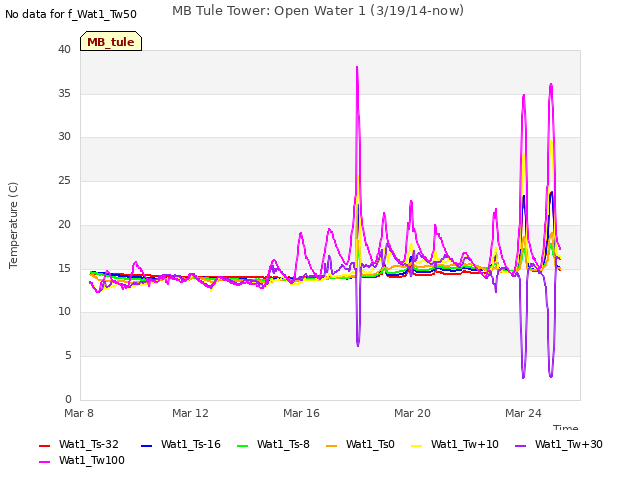Viewport: 640px width, 480px height.
Task: Toggle Wat1_Ts-16 series legend label
Action: 191,444
